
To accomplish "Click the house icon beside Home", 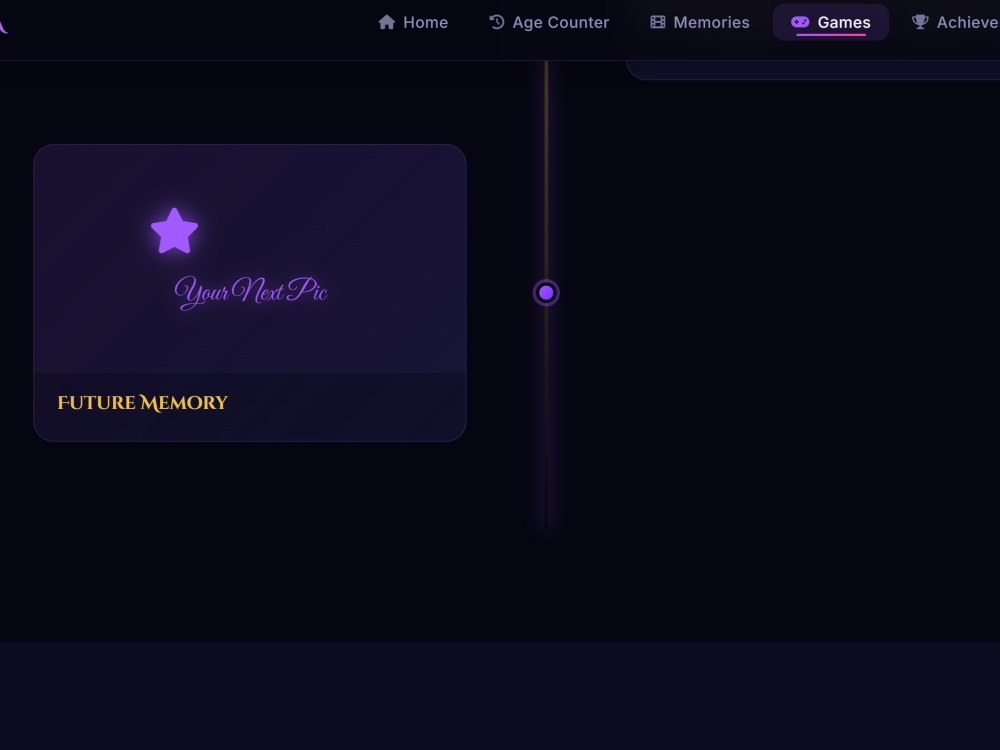I will click(386, 22).
